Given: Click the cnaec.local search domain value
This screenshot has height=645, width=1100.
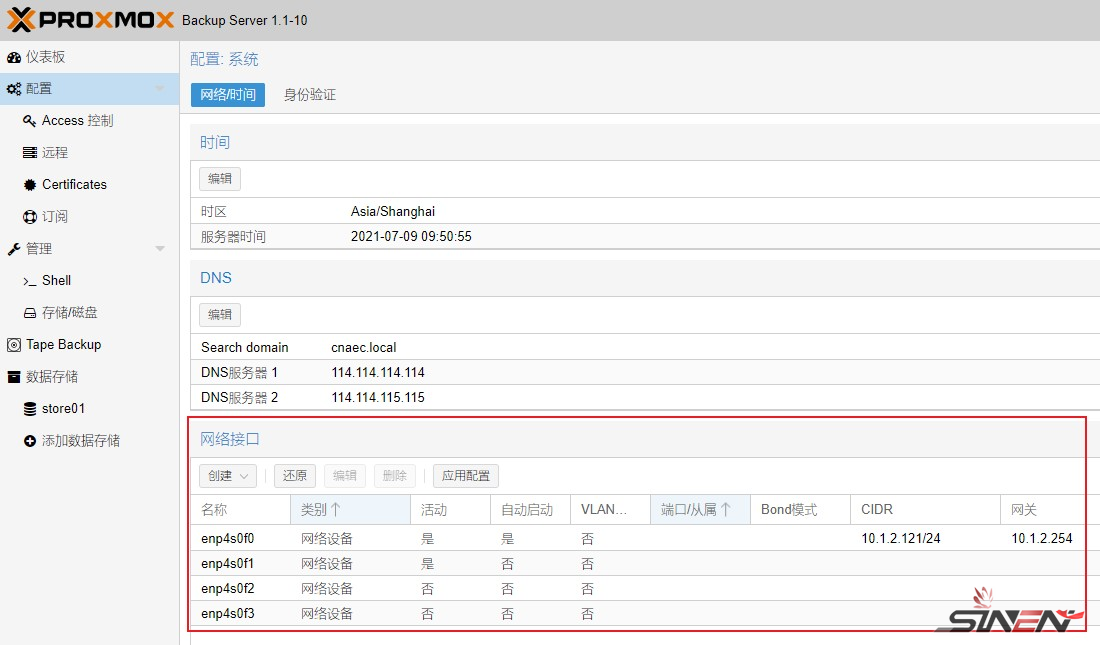Looking at the screenshot, I should [363, 347].
